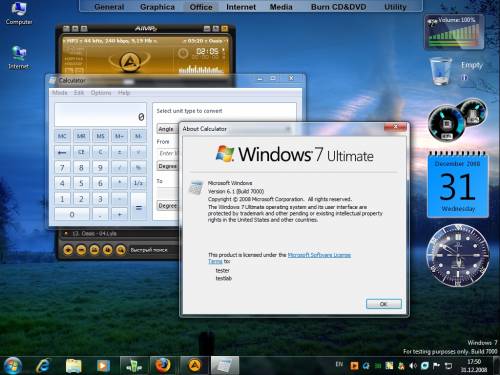Image resolution: width=500 pixels, height=375 pixels.
Task: Adjust the Volume 100% gadget bars
Action: (x=454, y=35)
